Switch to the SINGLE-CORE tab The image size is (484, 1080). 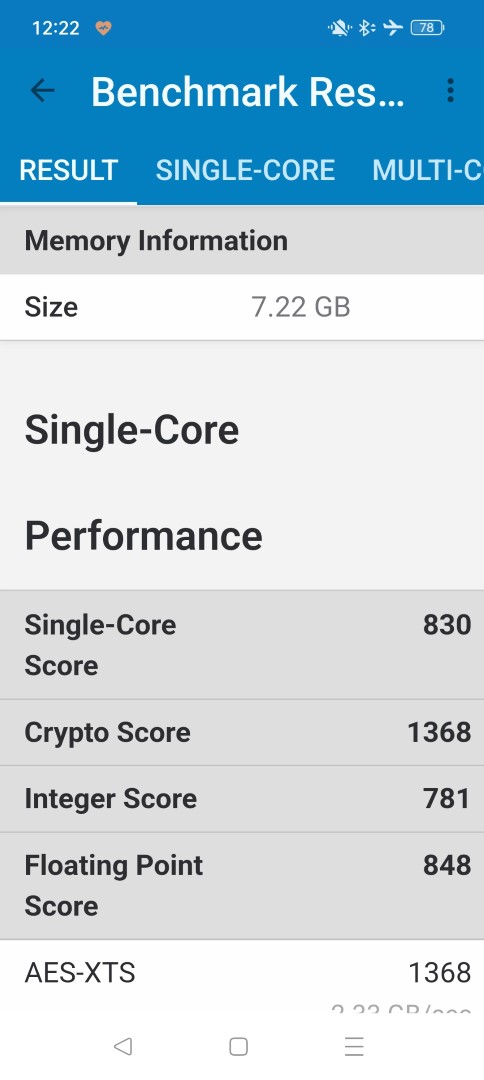pyautogui.click(x=245, y=170)
